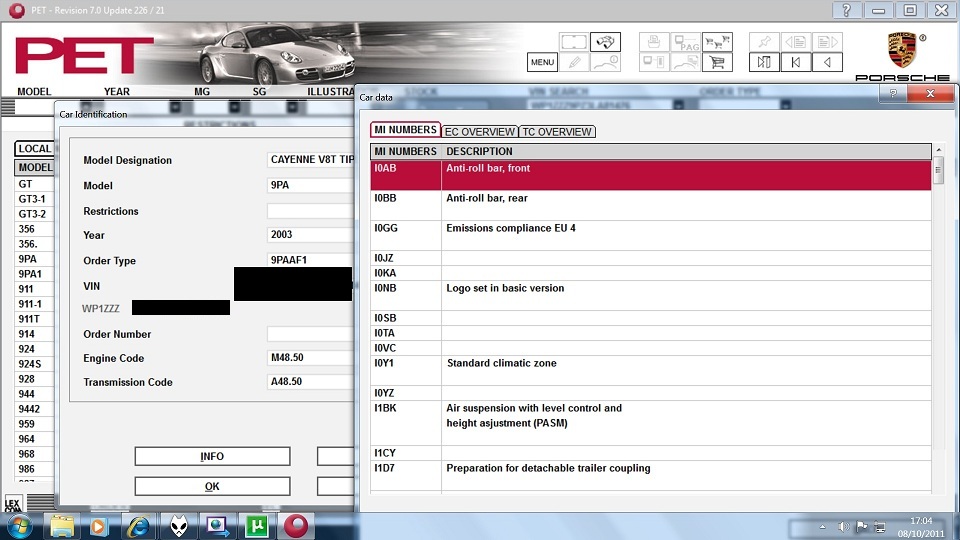Click the Restrictions input field
Screen dimensions: 960x540
[310, 211]
